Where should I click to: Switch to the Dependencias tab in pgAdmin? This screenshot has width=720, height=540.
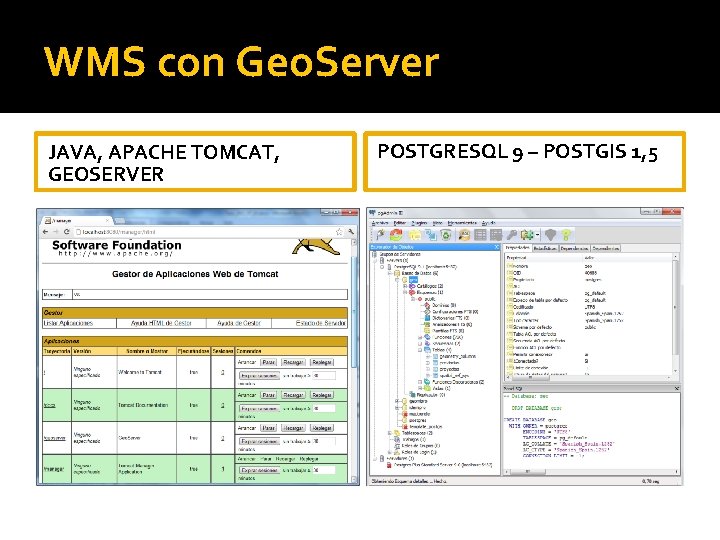click(x=574, y=248)
